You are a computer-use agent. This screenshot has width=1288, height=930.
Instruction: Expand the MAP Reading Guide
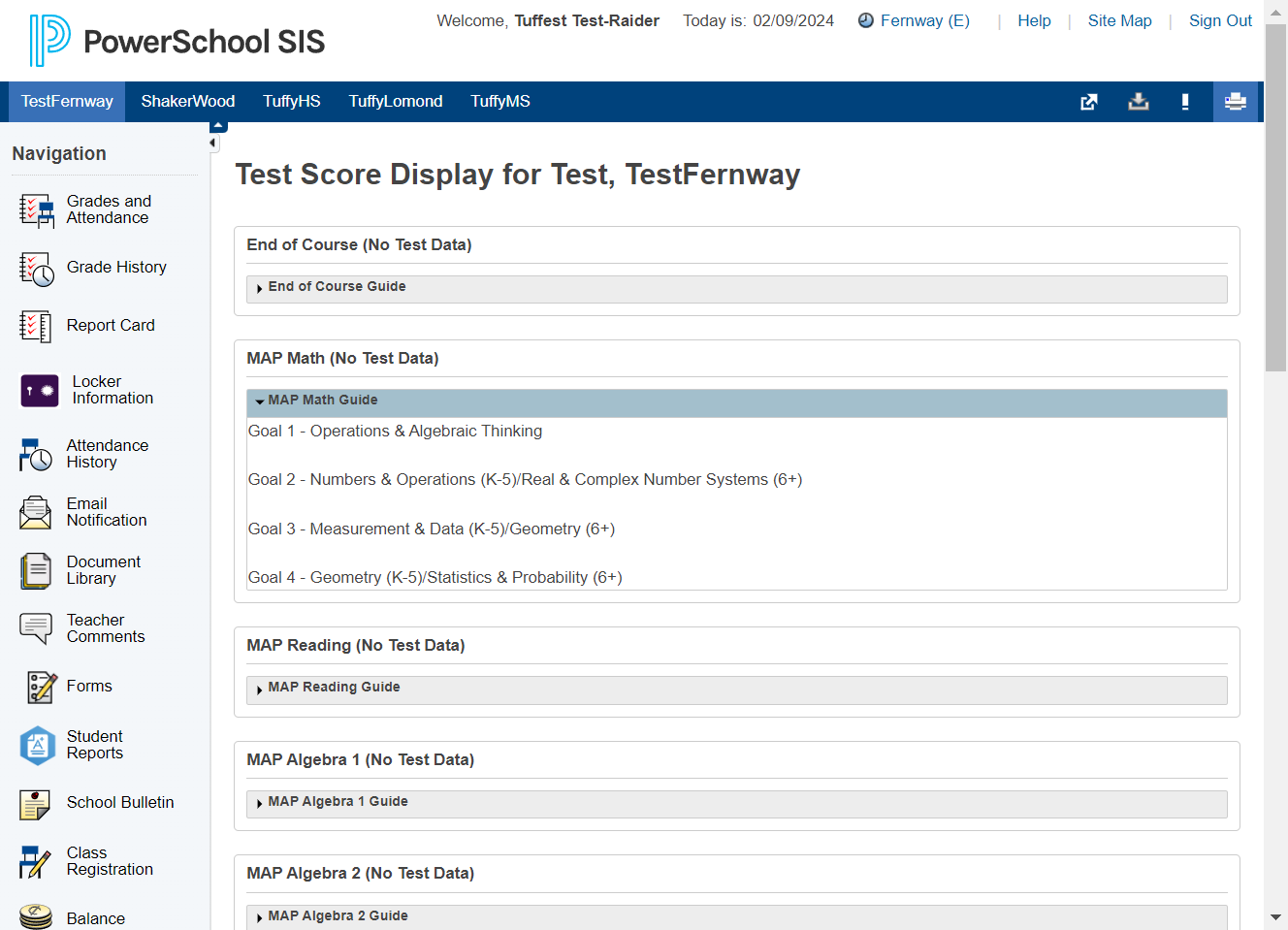736,689
